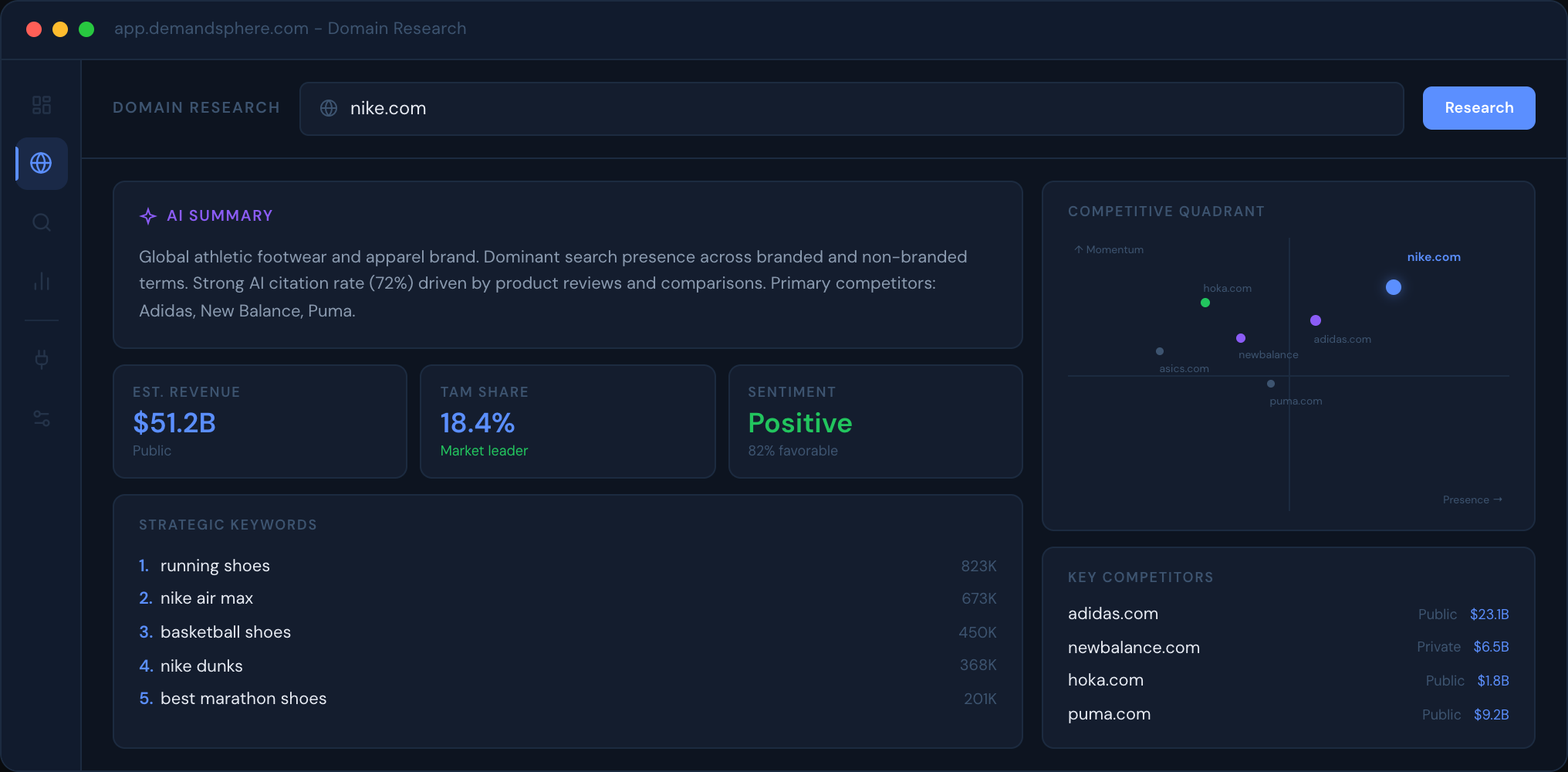
Task: Select the newbalance.com competitor entry
Action: click(1134, 648)
